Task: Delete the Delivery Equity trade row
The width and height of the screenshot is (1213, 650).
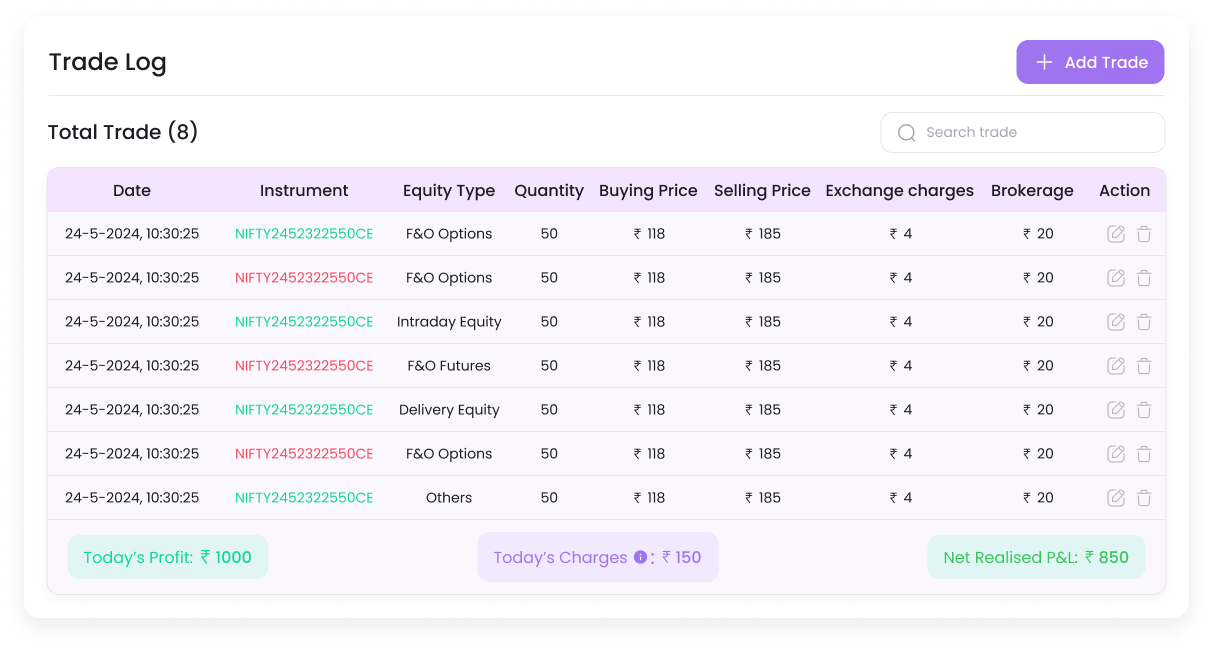Action: 1144,410
